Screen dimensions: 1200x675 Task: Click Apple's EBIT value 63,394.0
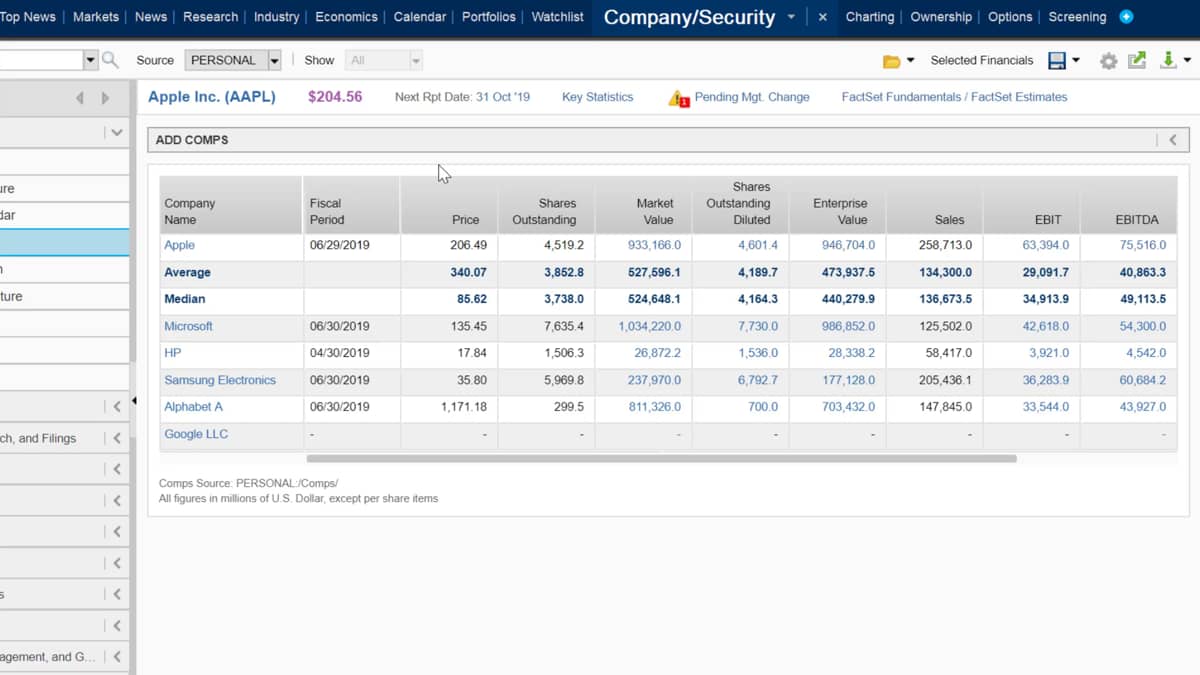click(1046, 245)
